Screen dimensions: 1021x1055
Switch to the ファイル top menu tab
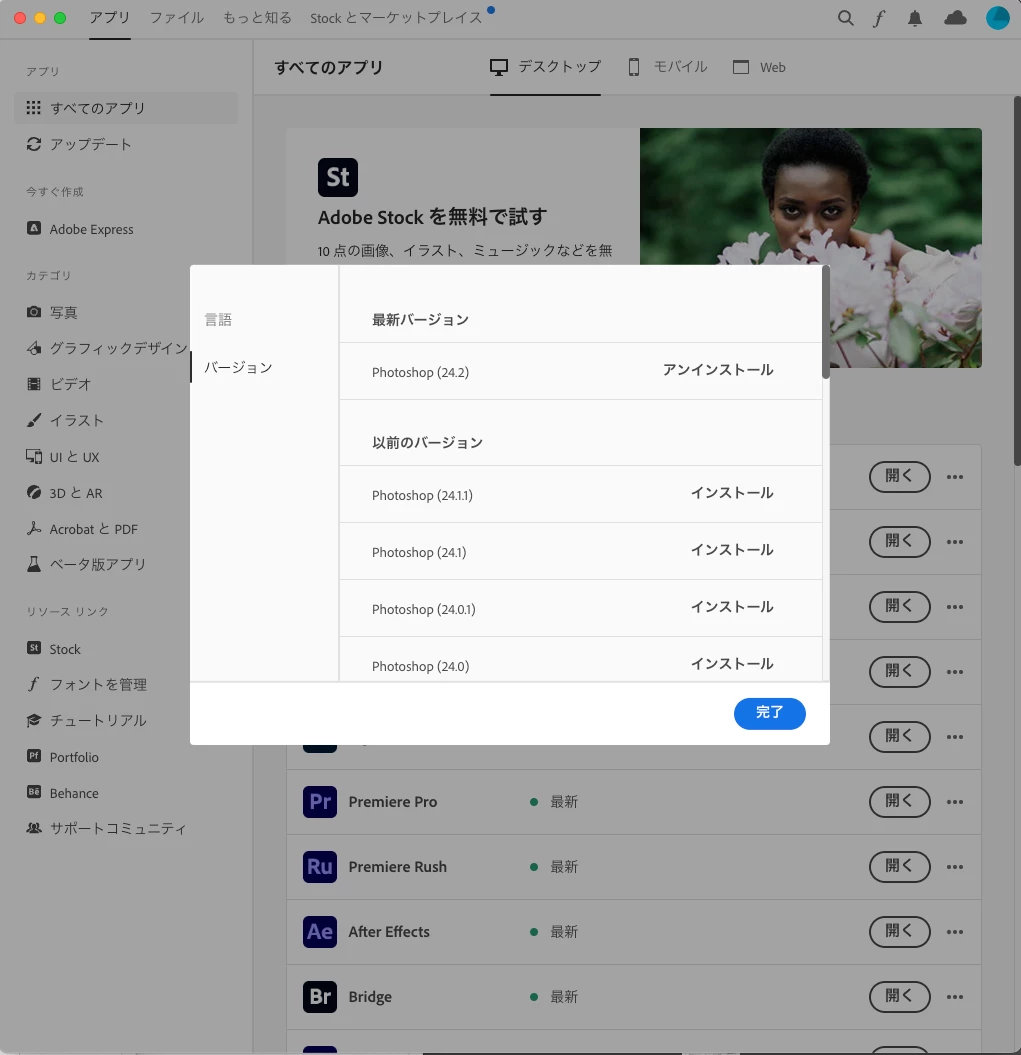point(176,18)
